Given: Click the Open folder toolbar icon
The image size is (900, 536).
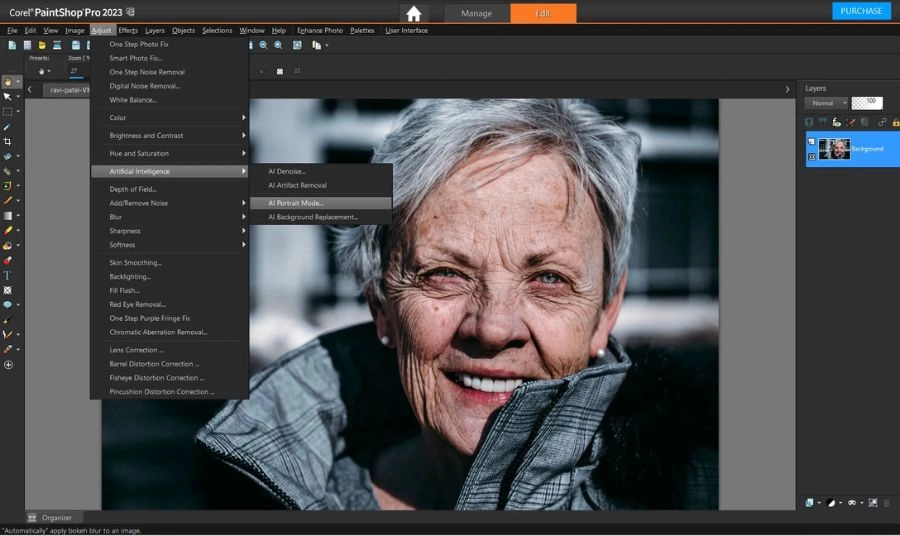Looking at the screenshot, I should (x=42, y=45).
